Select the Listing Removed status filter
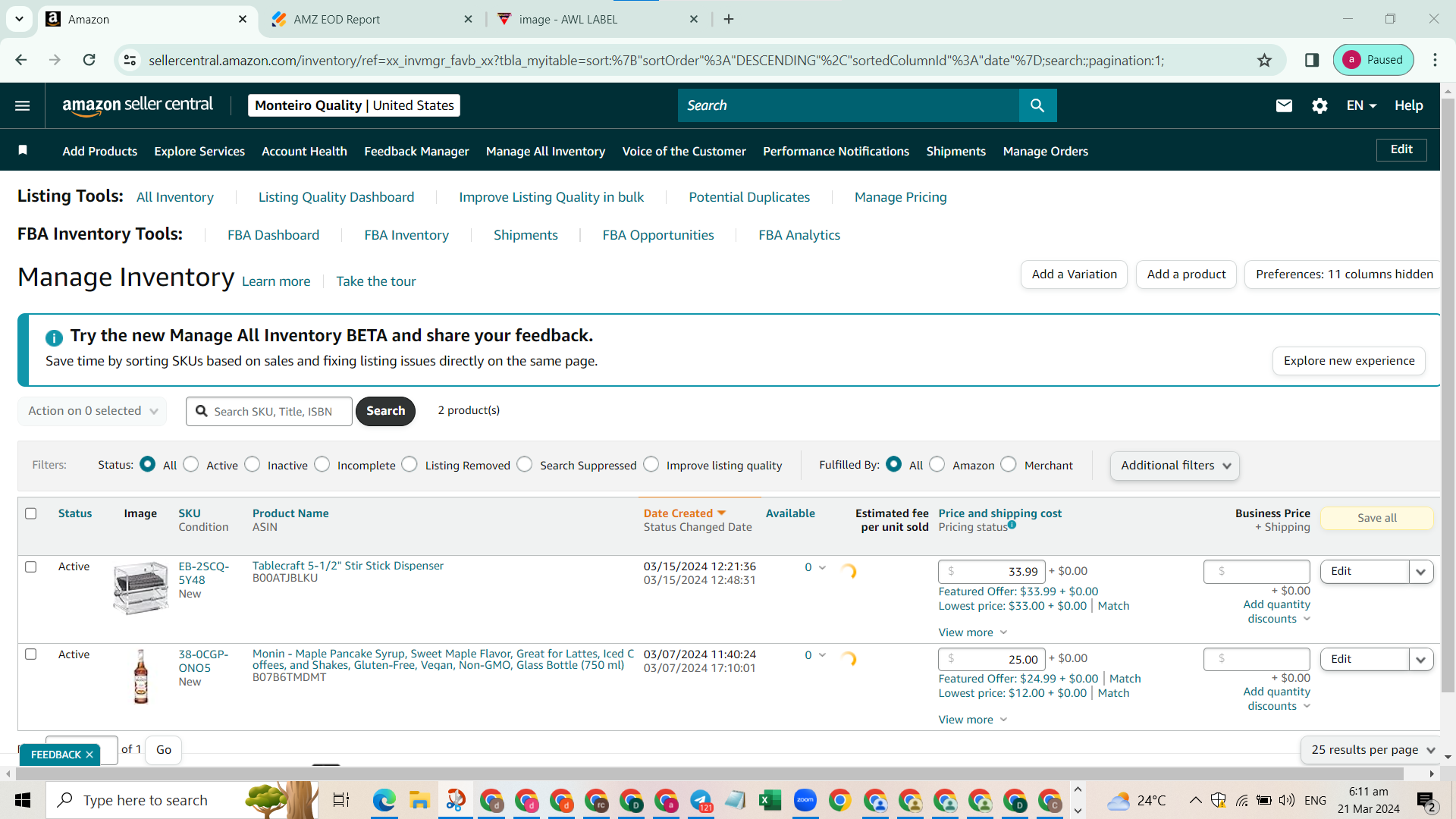Image resolution: width=1456 pixels, height=819 pixels. (409, 464)
